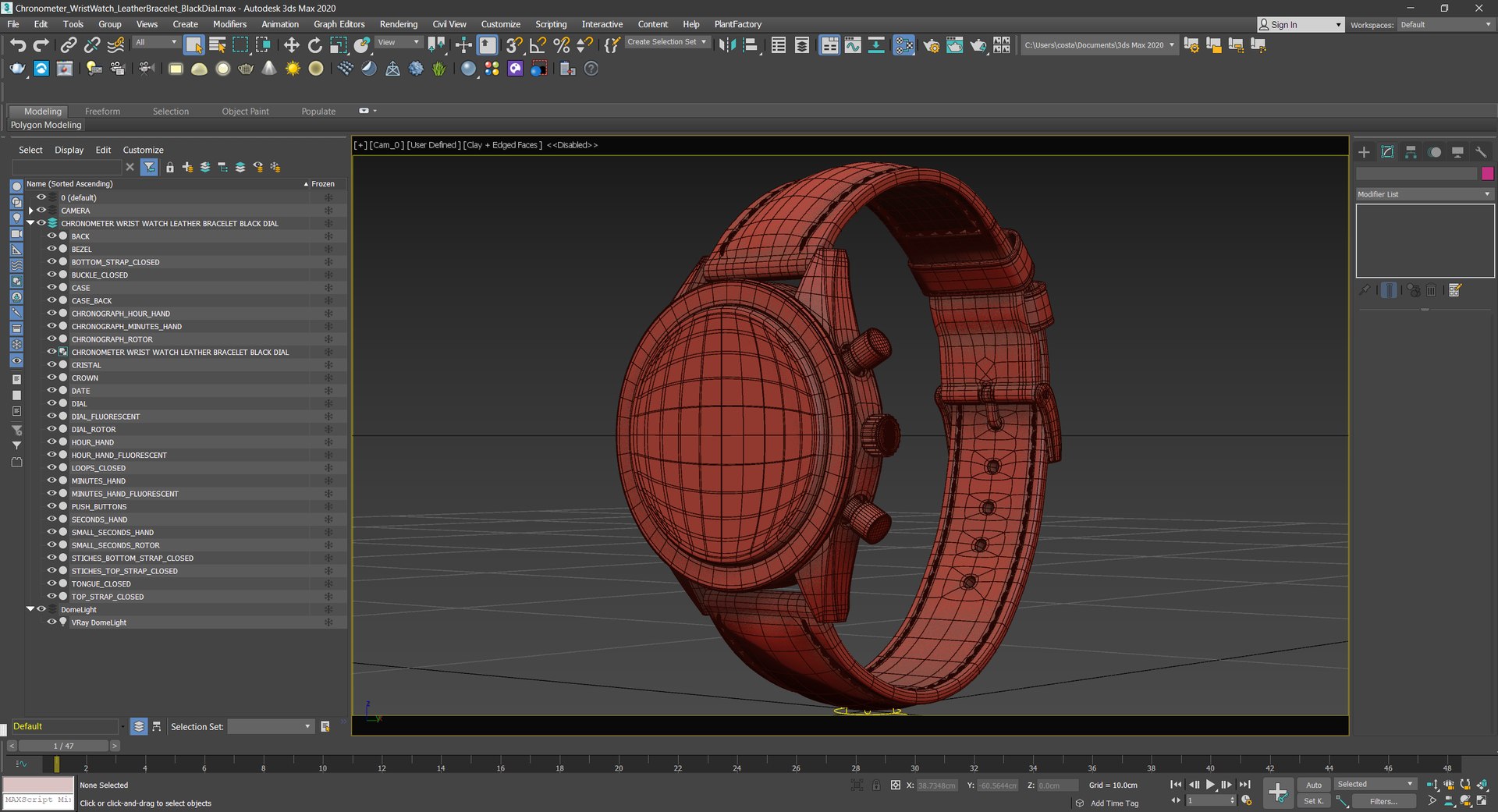The width and height of the screenshot is (1498, 812).
Task: Toggle the Frozen state of the CASE row
Action: 328,288
